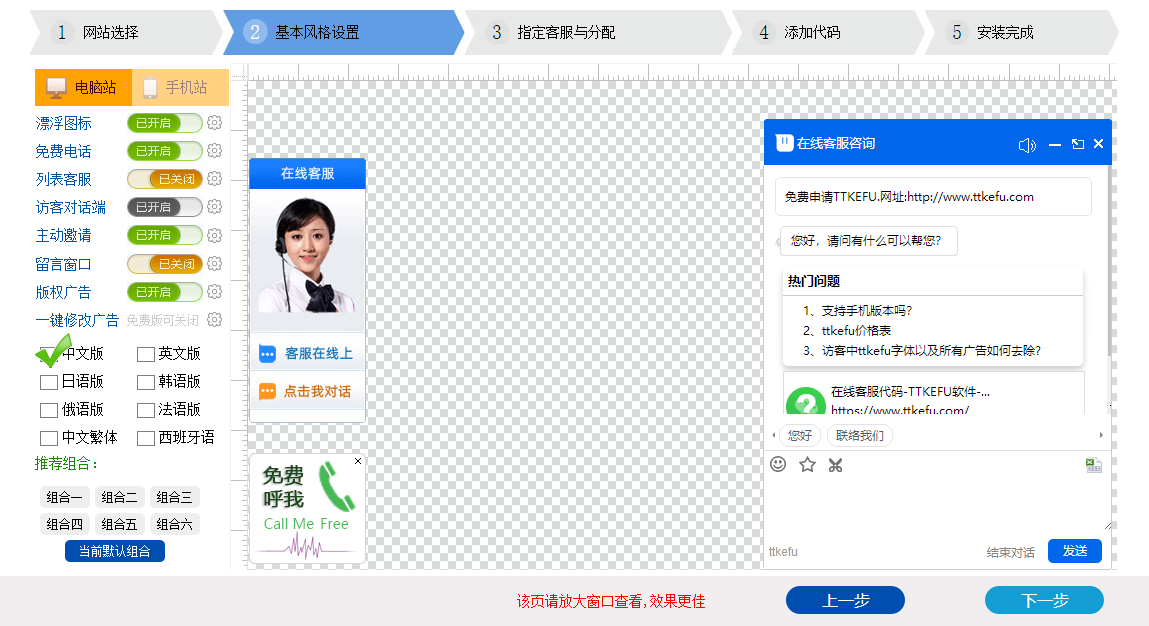
Task: Click the 上一步 button
Action: tap(845, 600)
